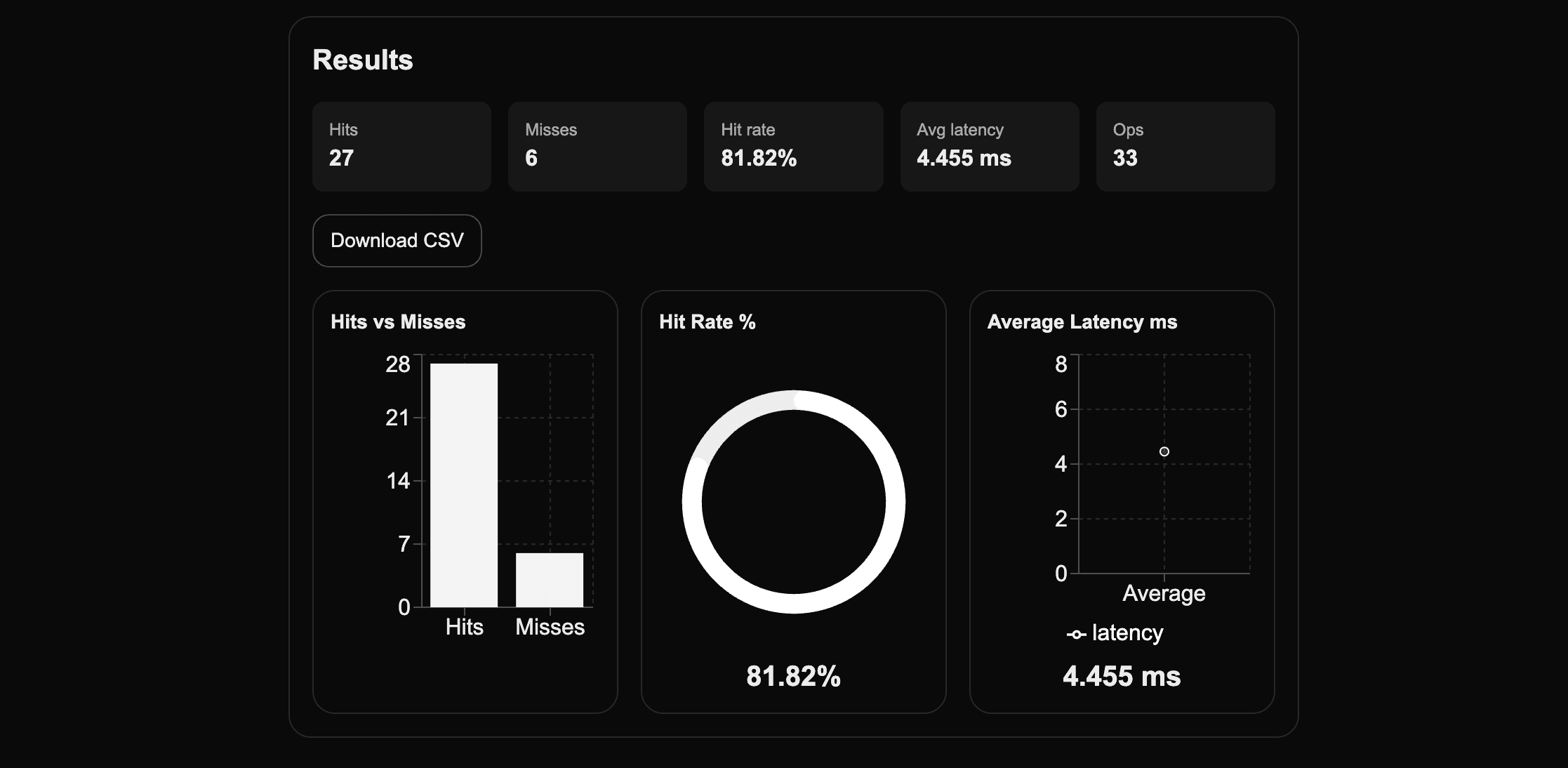
Task: Click the Misses stat card
Action: coord(597,146)
